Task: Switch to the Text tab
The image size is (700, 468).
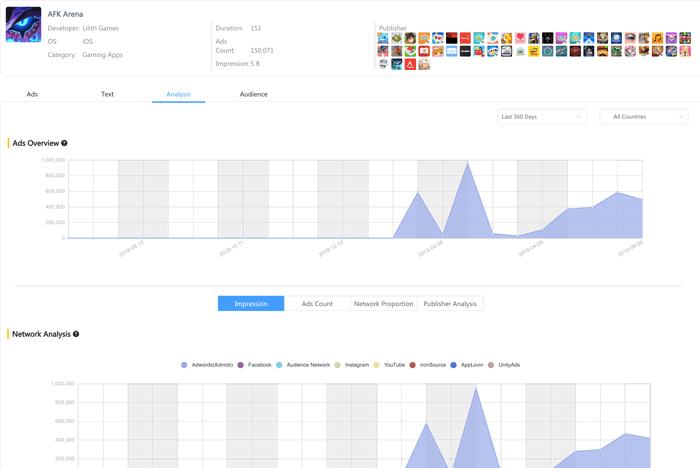Action: (107, 94)
